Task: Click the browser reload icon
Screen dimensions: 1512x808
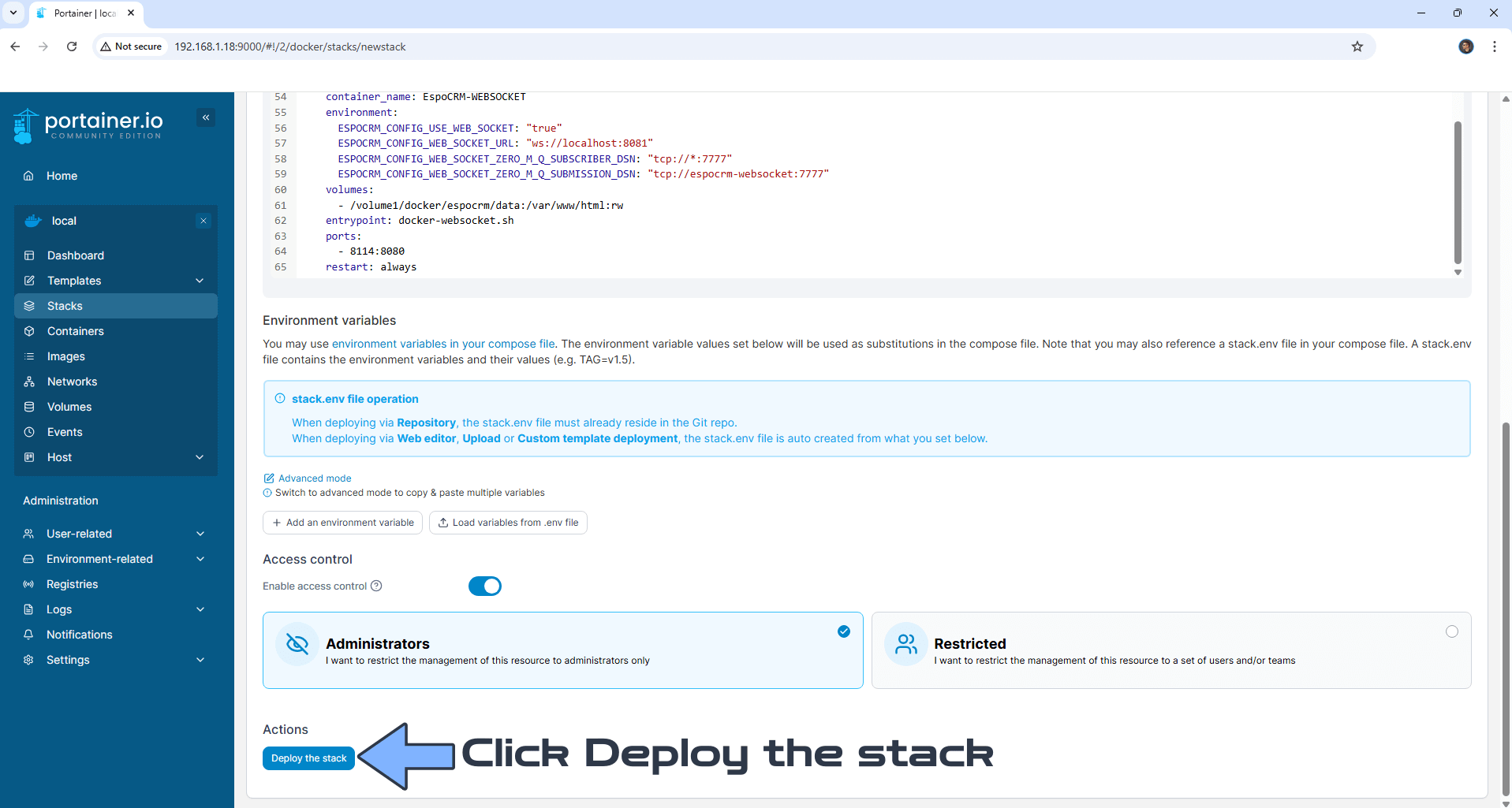Action: coord(72,47)
